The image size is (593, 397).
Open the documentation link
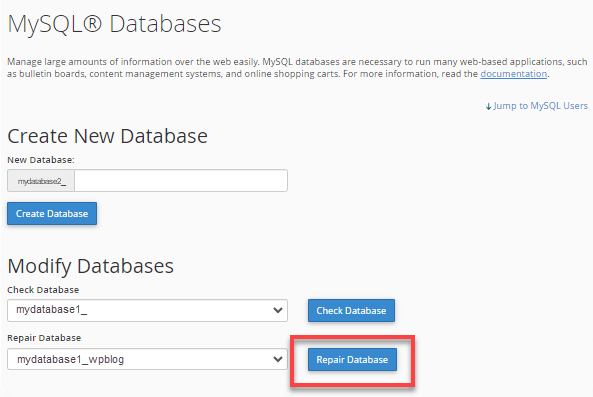point(514,74)
